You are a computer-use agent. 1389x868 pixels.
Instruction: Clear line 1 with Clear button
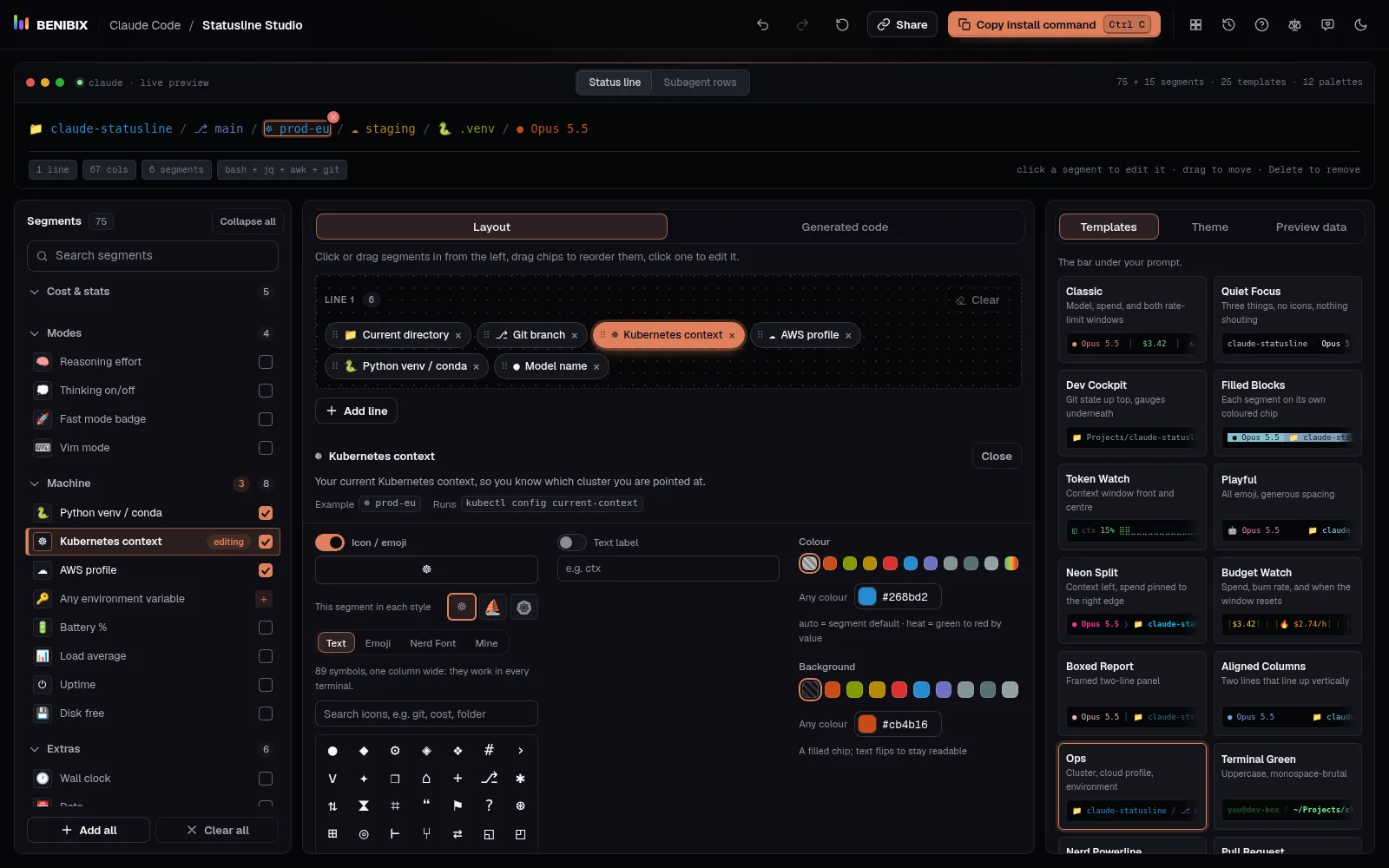978,300
